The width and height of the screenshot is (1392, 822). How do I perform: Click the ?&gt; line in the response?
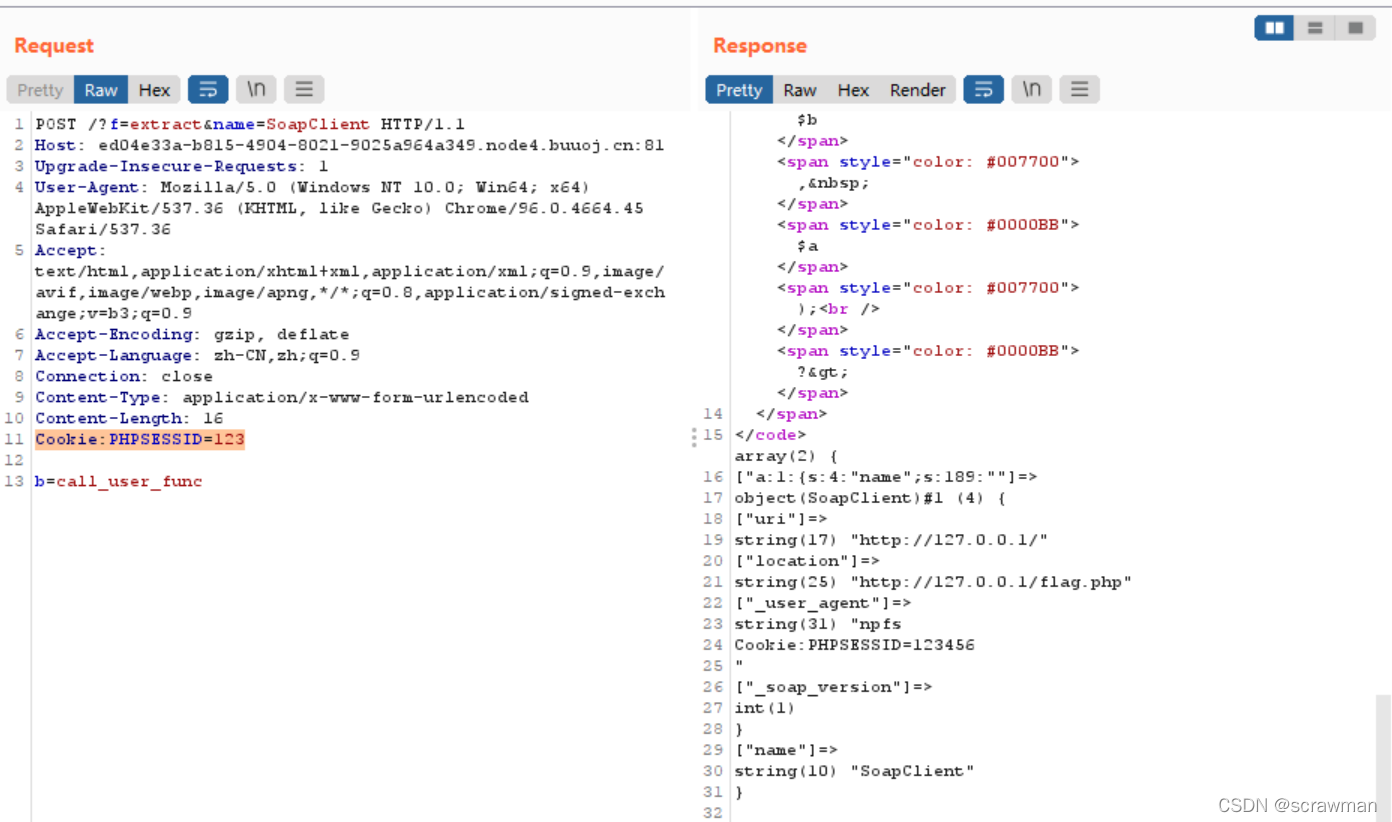(x=823, y=372)
